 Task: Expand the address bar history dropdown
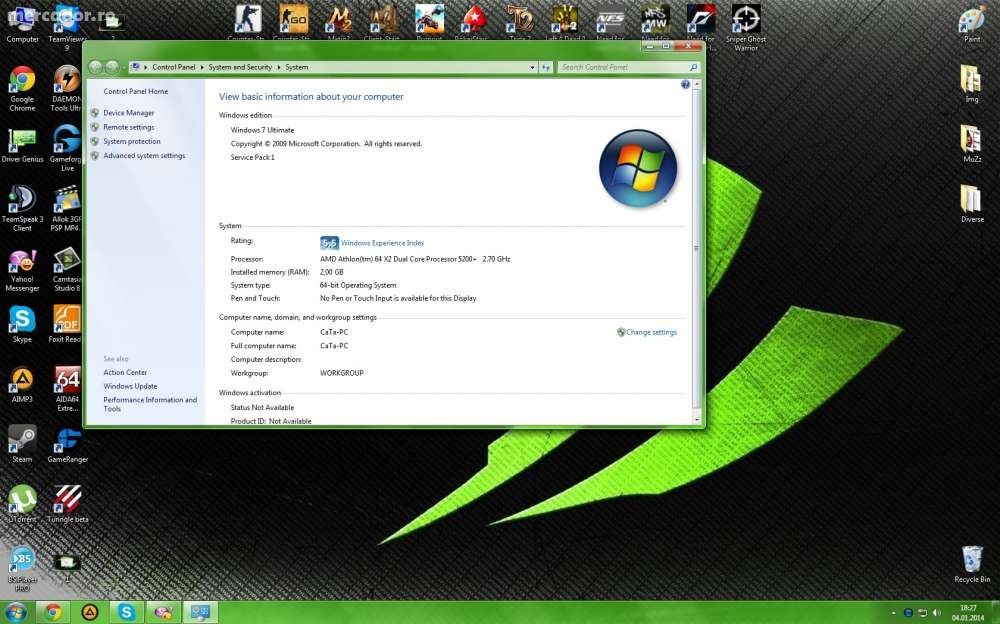[x=532, y=67]
